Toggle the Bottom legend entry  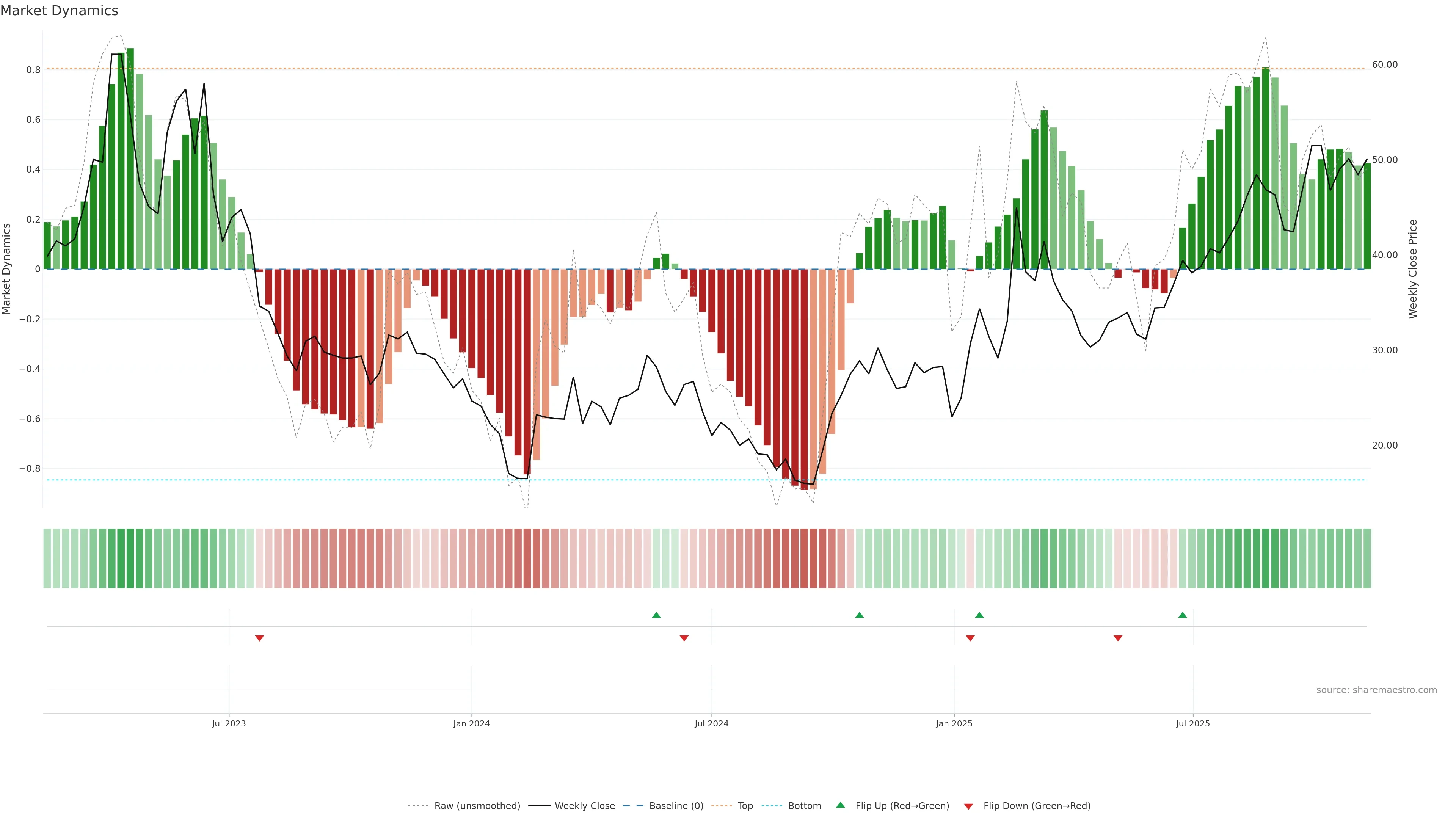804,806
